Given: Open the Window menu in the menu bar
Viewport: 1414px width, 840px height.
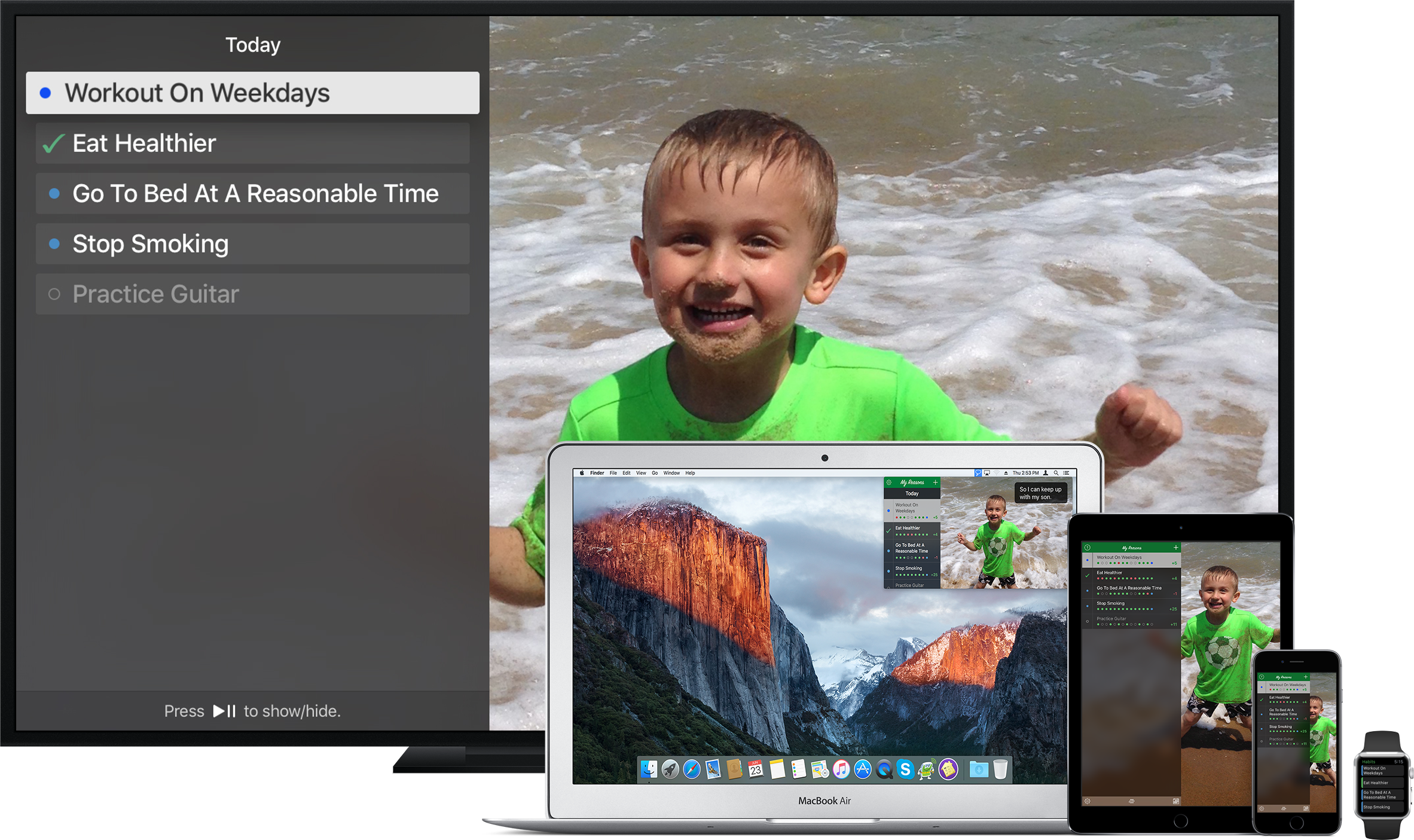Looking at the screenshot, I should (x=671, y=473).
